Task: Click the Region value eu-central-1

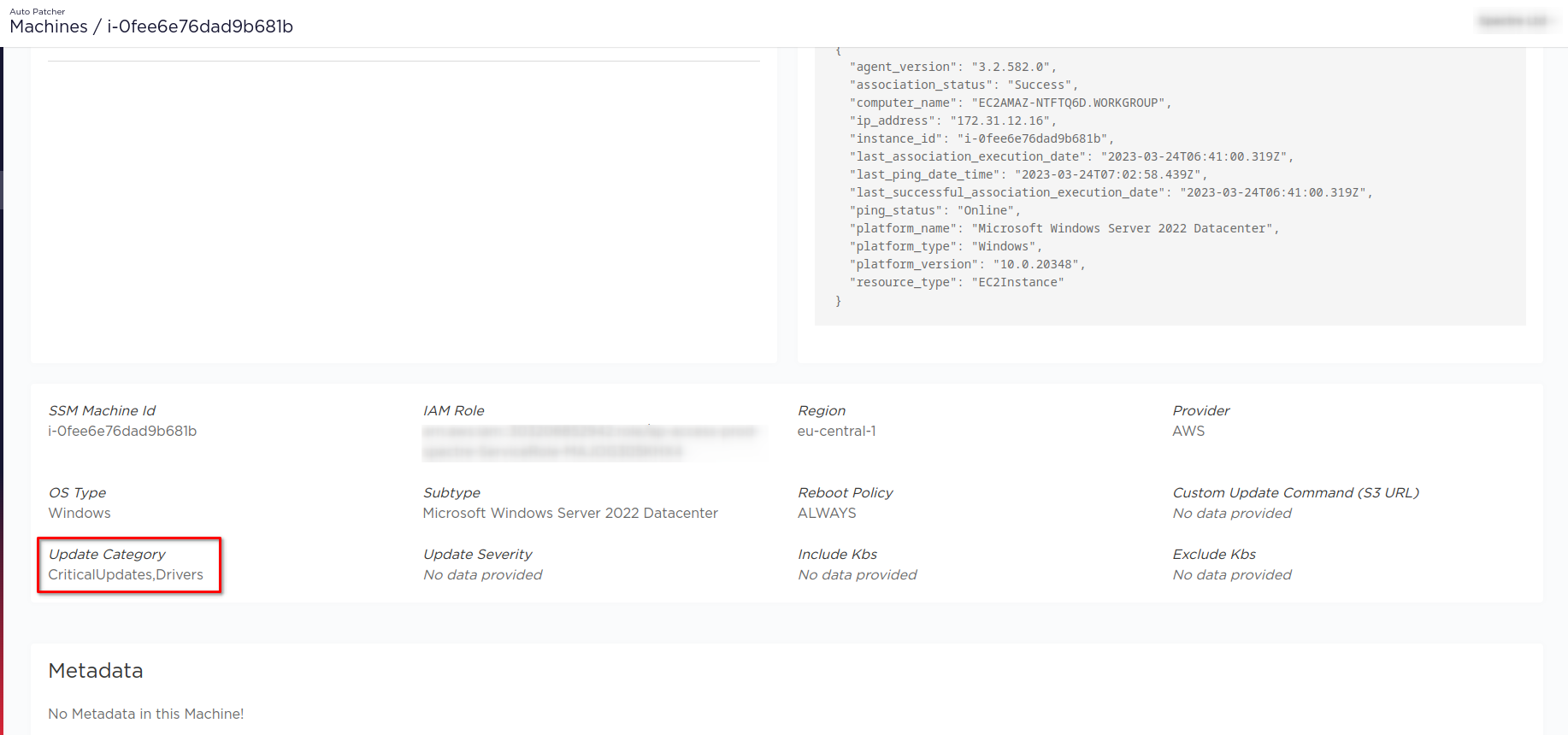Action: coord(837,431)
